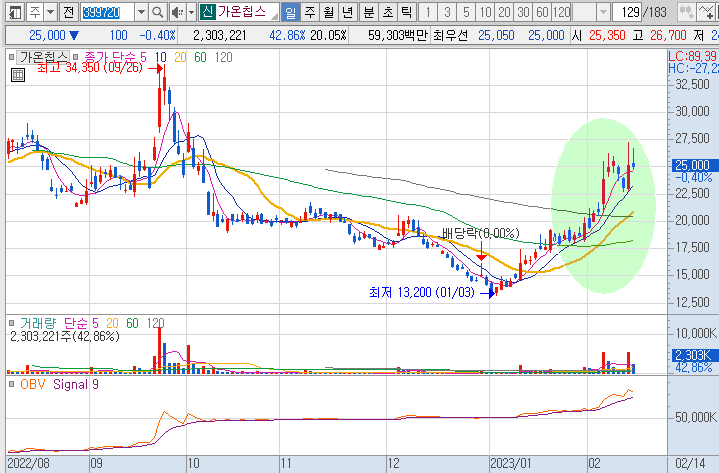Click the grid table icon under 가온칩스 label
This screenshot has width=719, height=473.
pos(17,75)
